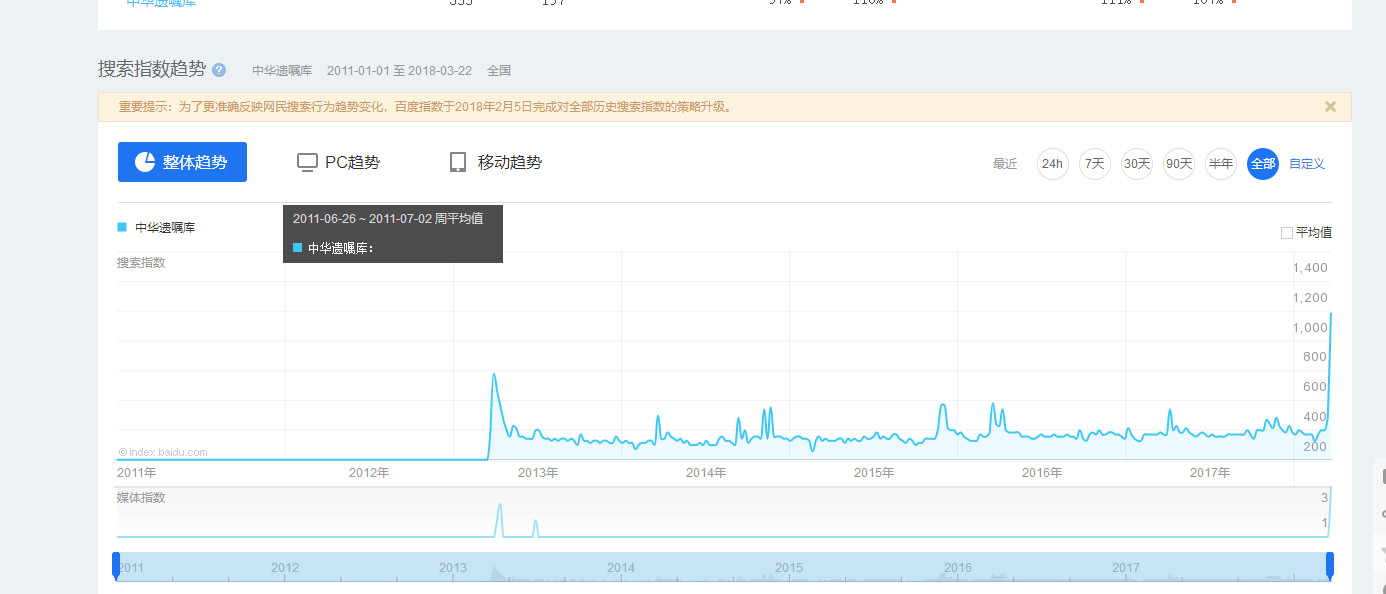Click the 2014 mark on the timeline range bar
The height and width of the screenshot is (594, 1386).
pos(621,568)
